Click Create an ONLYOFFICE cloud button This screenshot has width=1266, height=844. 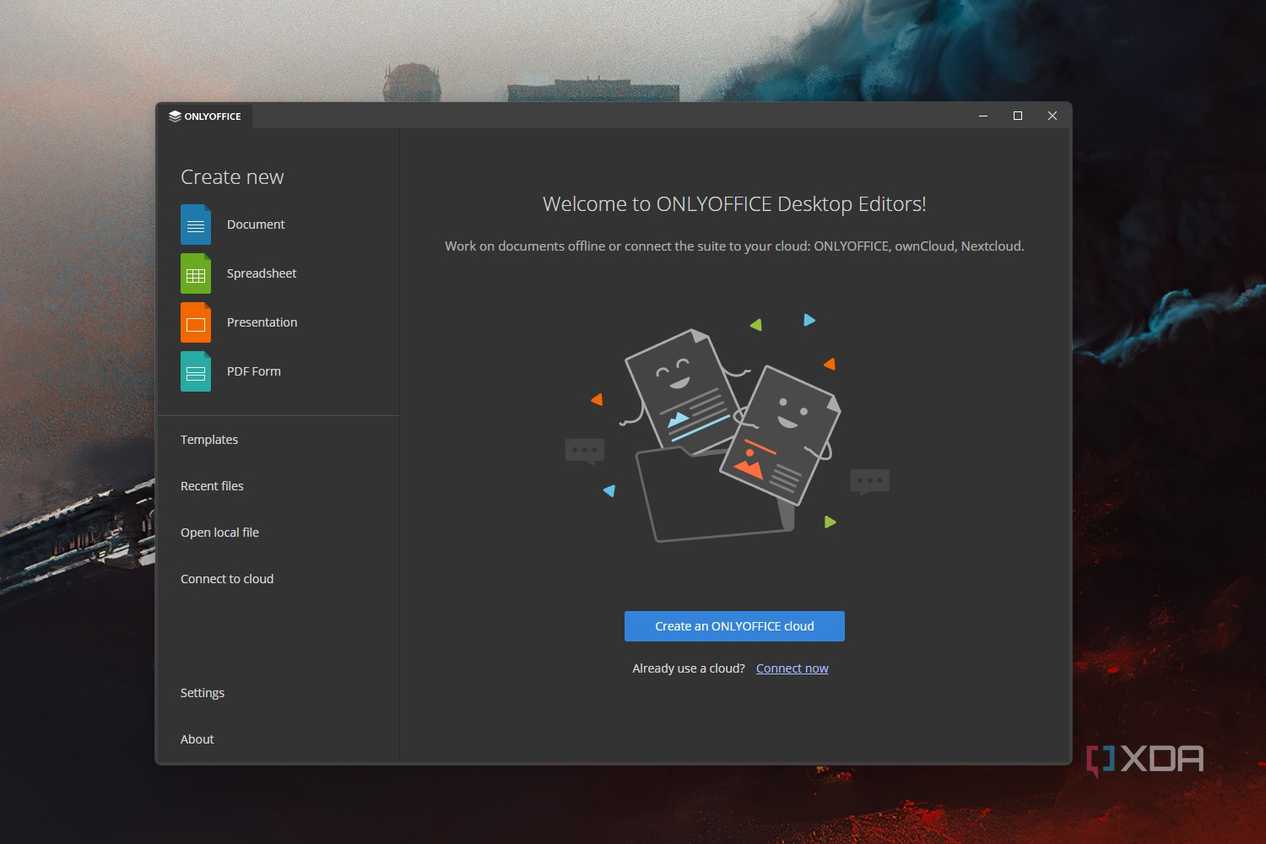tap(734, 626)
